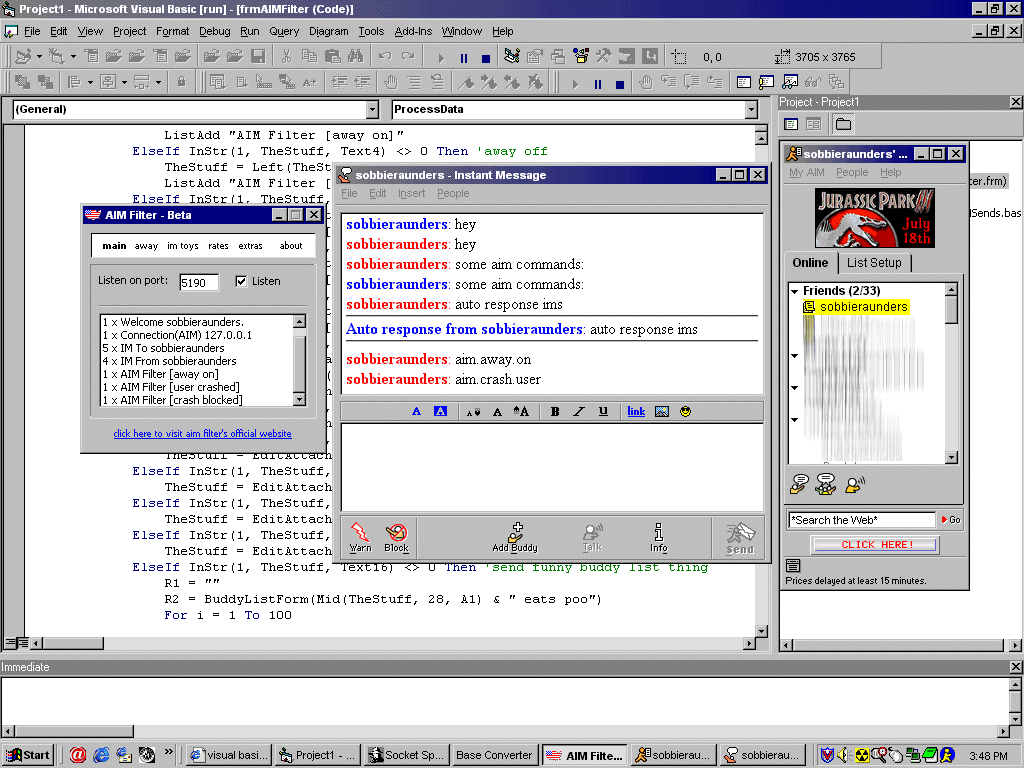The width and height of the screenshot is (1024, 768).
Task: Click the insert picture icon in IM toolbar
Action: (x=662, y=411)
